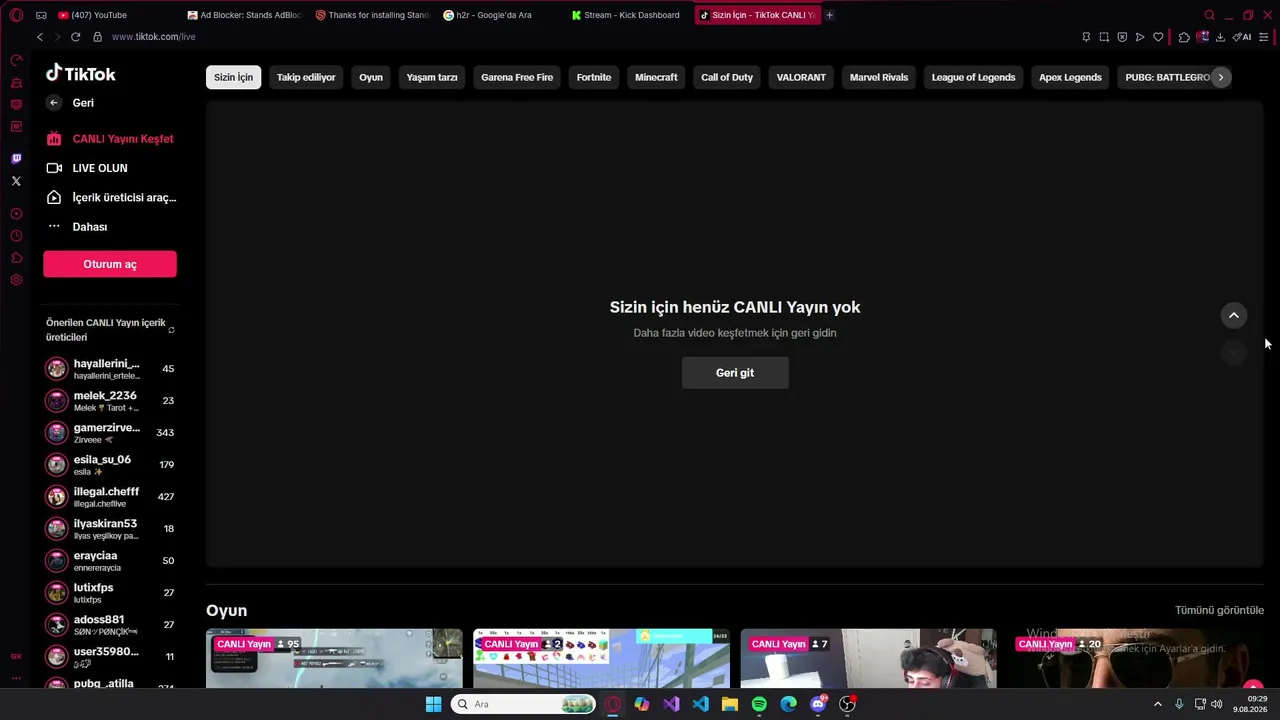Select the Oyun category chip
The image size is (1280, 720).
(371, 77)
